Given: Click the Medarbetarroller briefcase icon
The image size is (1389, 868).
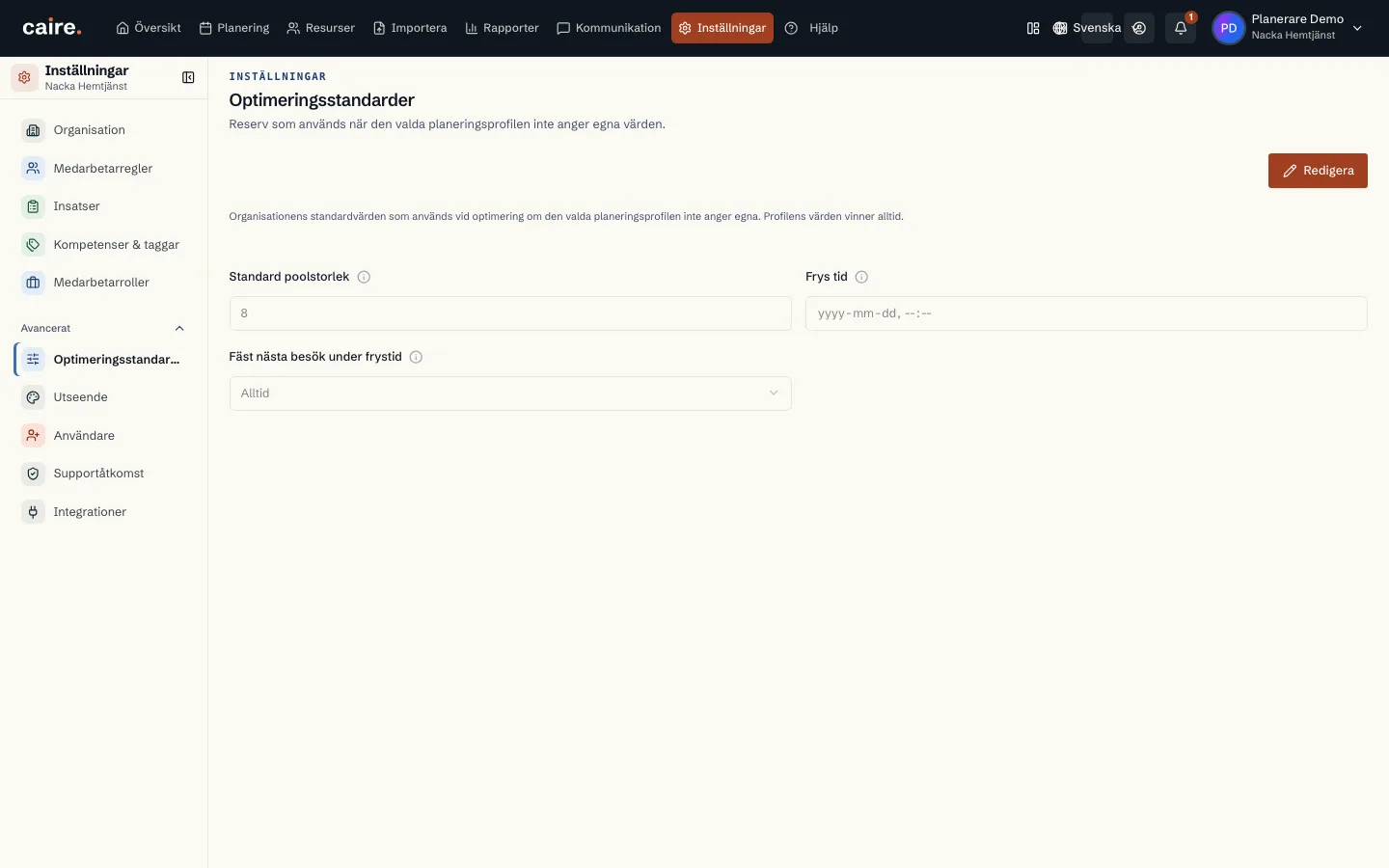Looking at the screenshot, I should click(x=33, y=283).
